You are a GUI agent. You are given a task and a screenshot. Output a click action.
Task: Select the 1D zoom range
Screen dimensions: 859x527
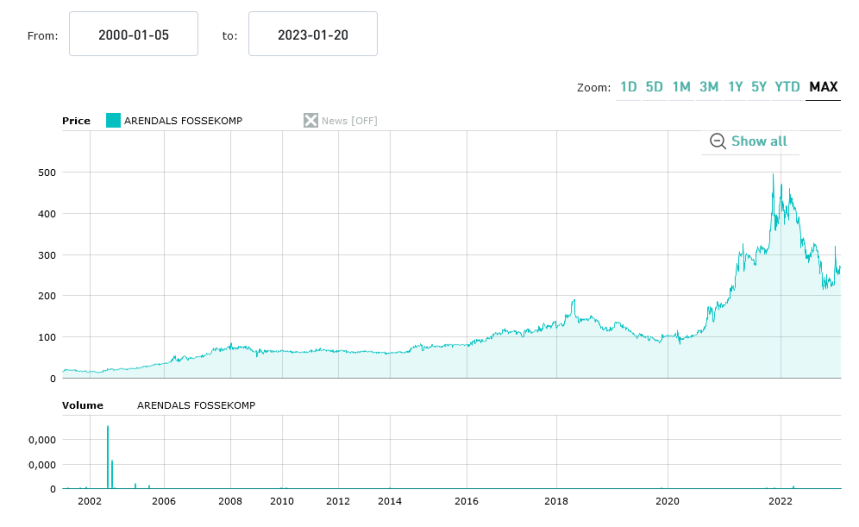click(628, 87)
